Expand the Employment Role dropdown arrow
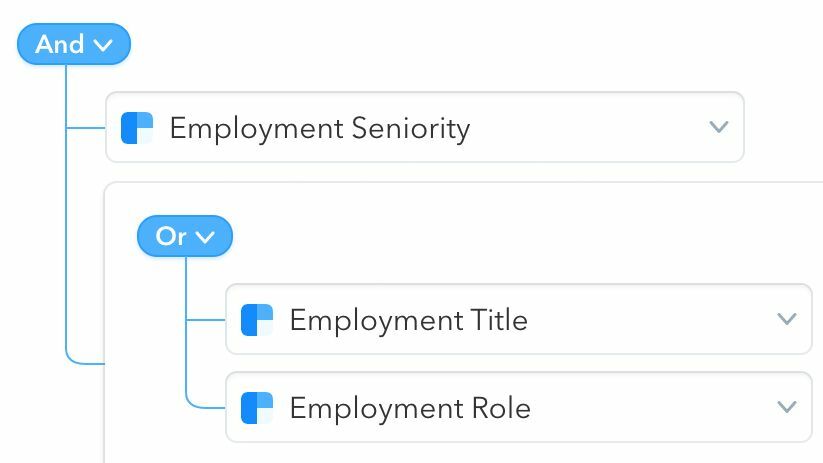 tap(786, 407)
